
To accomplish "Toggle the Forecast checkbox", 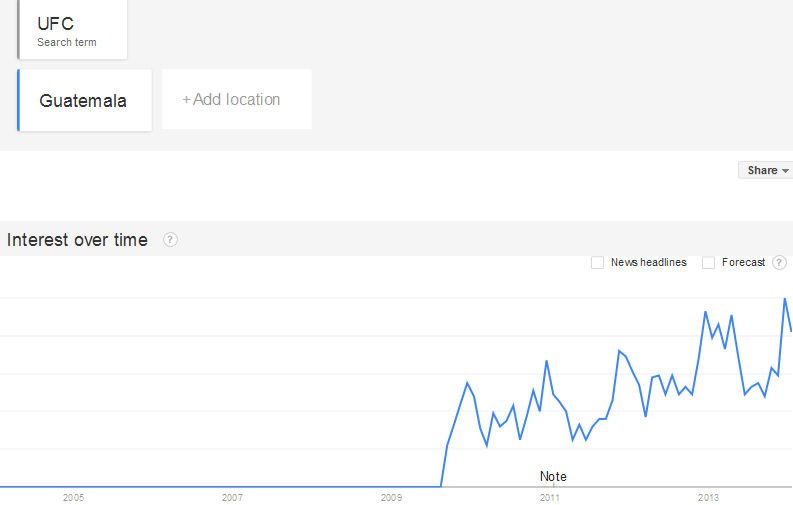I will click(x=708, y=263).
